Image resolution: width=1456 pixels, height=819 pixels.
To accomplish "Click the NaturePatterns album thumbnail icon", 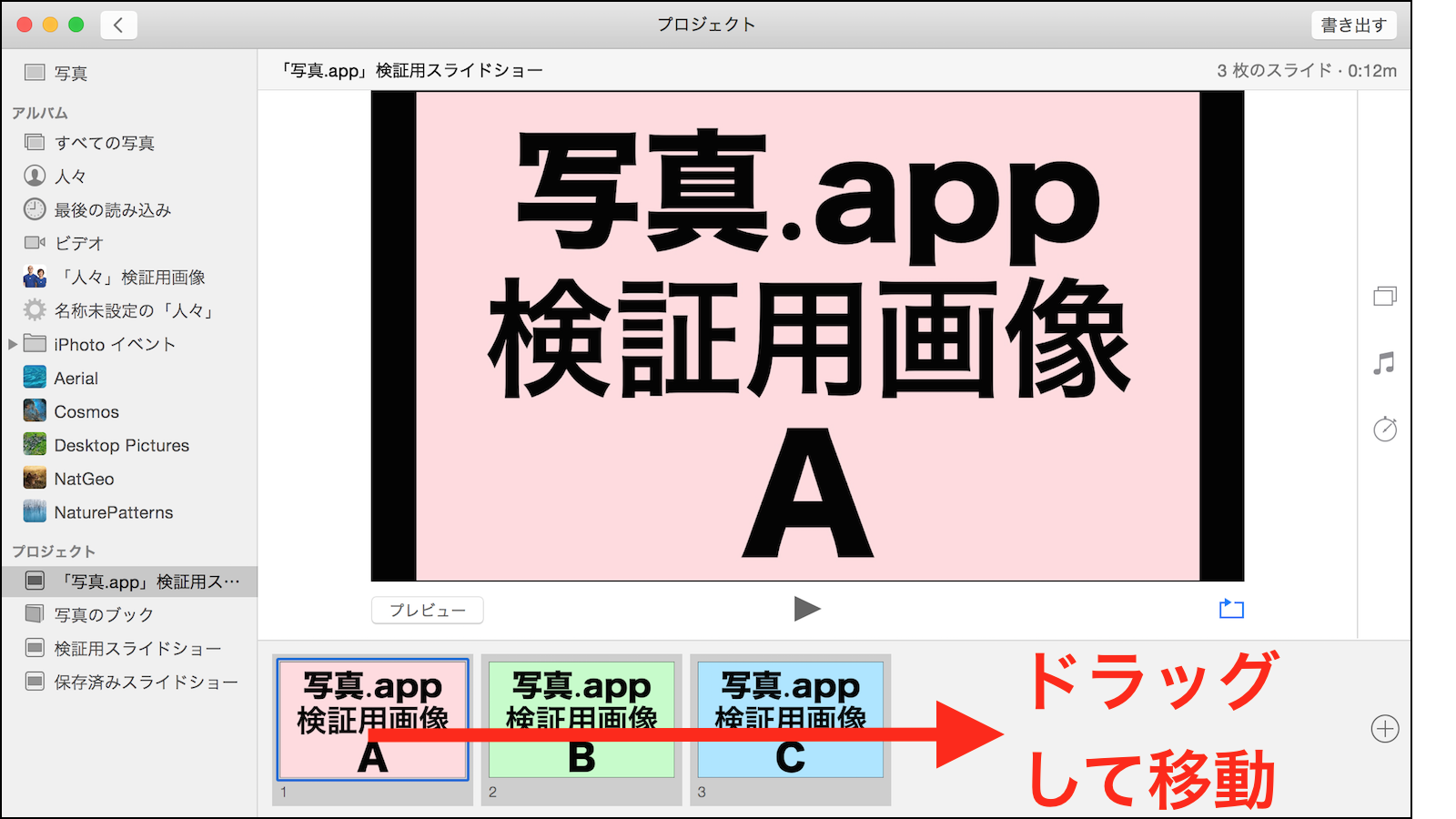I will (35, 512).
